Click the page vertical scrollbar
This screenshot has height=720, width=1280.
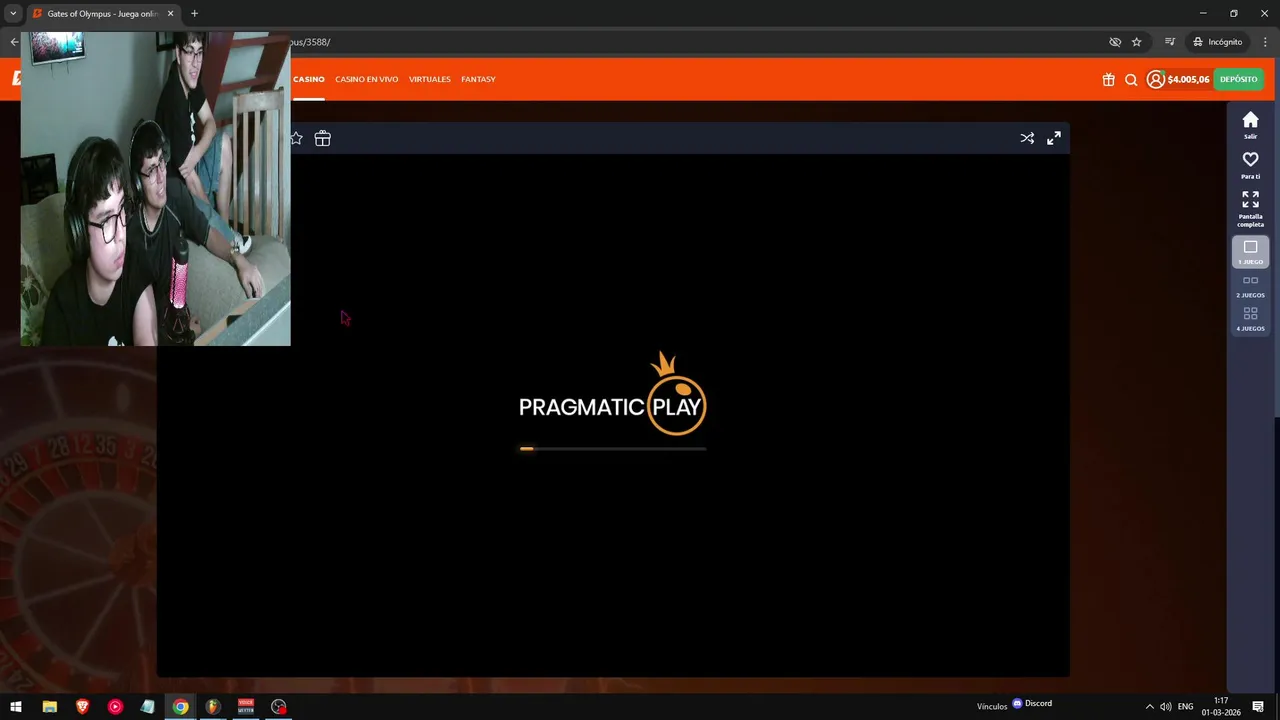[1276, 260]
